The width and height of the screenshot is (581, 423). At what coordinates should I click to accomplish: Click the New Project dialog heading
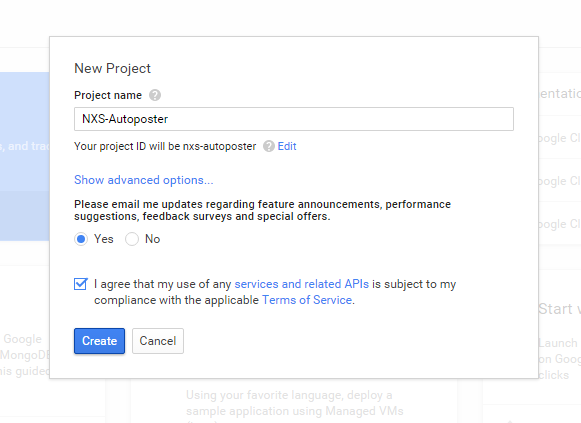click(112, 69)
